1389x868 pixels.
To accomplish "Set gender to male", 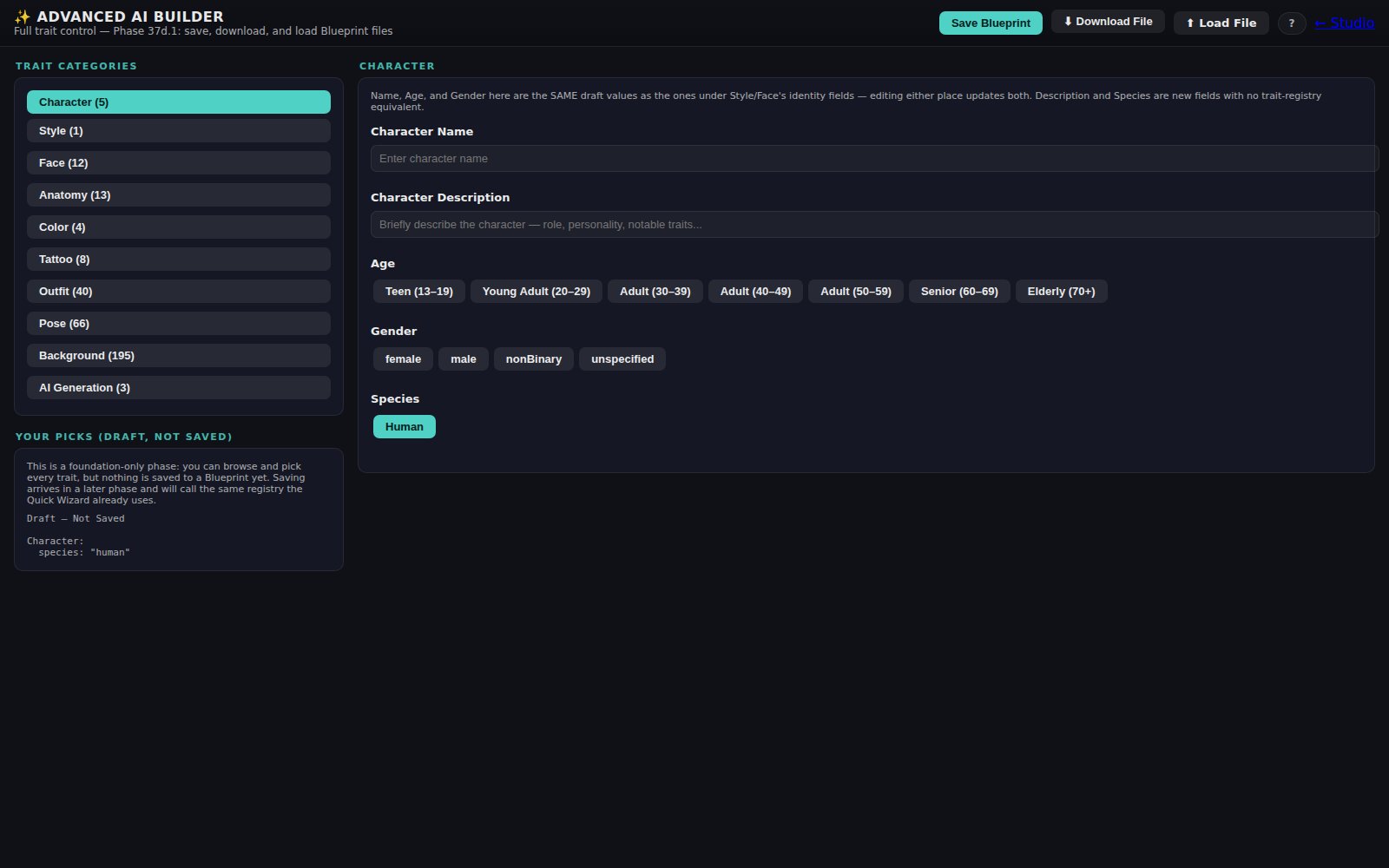I will point(464,359).
